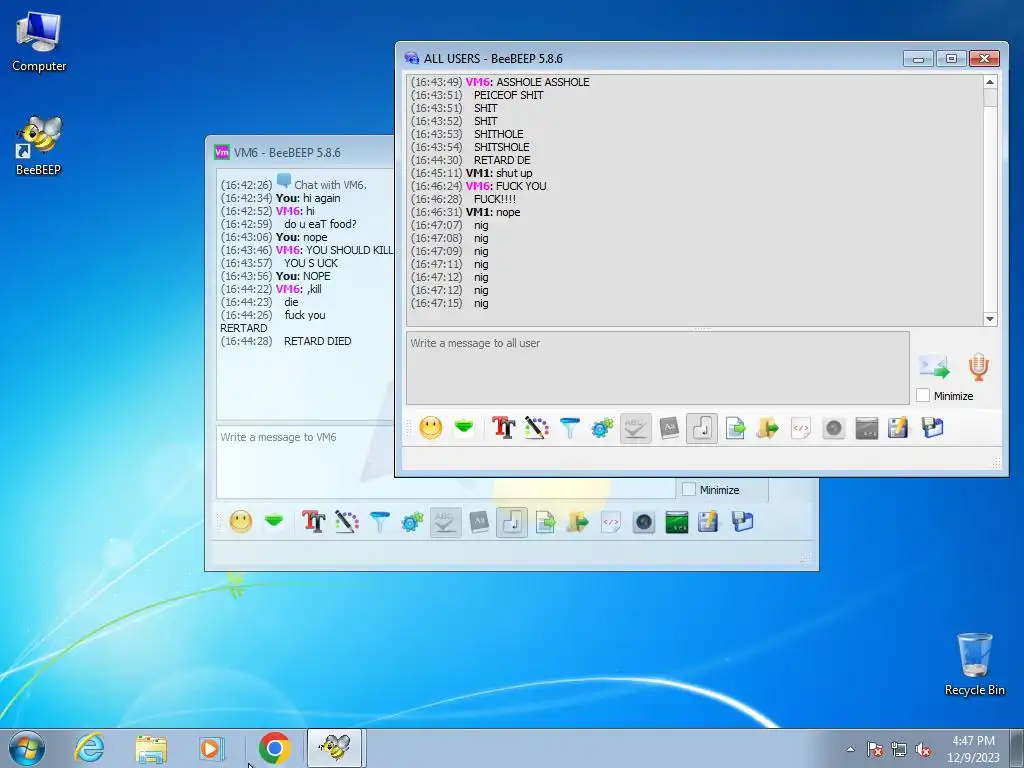The height and width of the screenshot is (768, 1024).
Task: Open font chooser in ALL USERS toolbar
Action: tap(504, 428)
